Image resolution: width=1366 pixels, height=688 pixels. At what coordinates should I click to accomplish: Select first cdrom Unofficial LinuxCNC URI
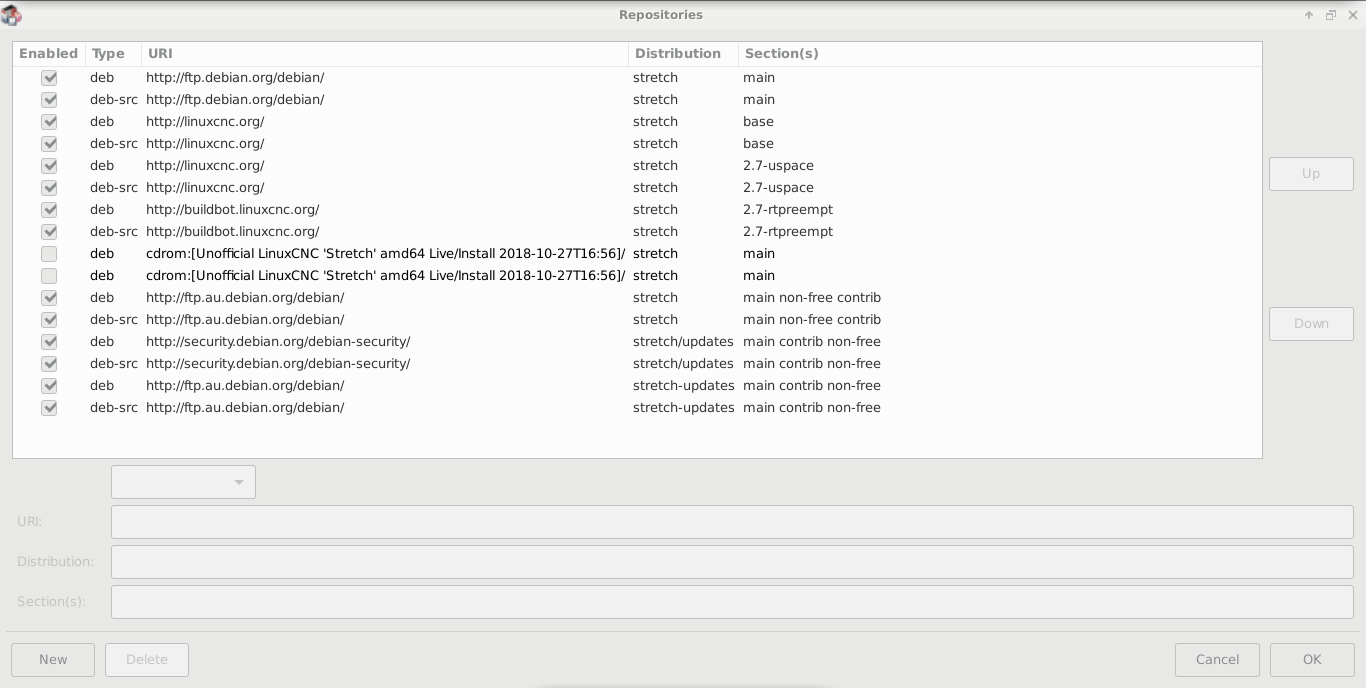coord(385,253)
